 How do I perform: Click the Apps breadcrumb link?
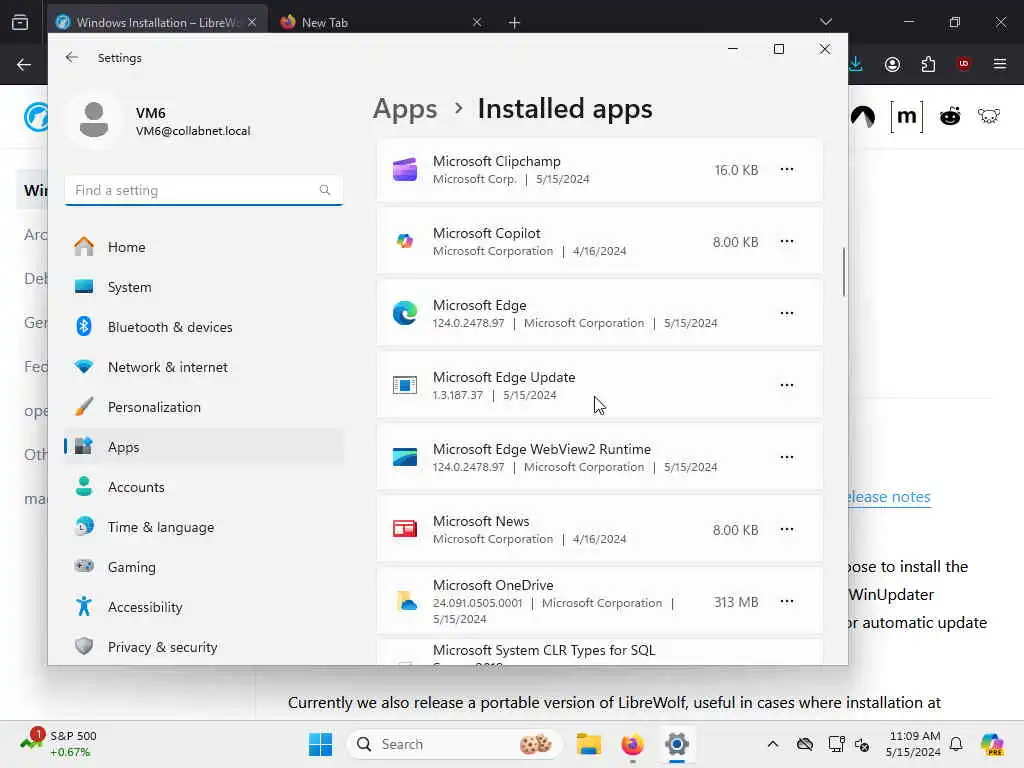405,108
